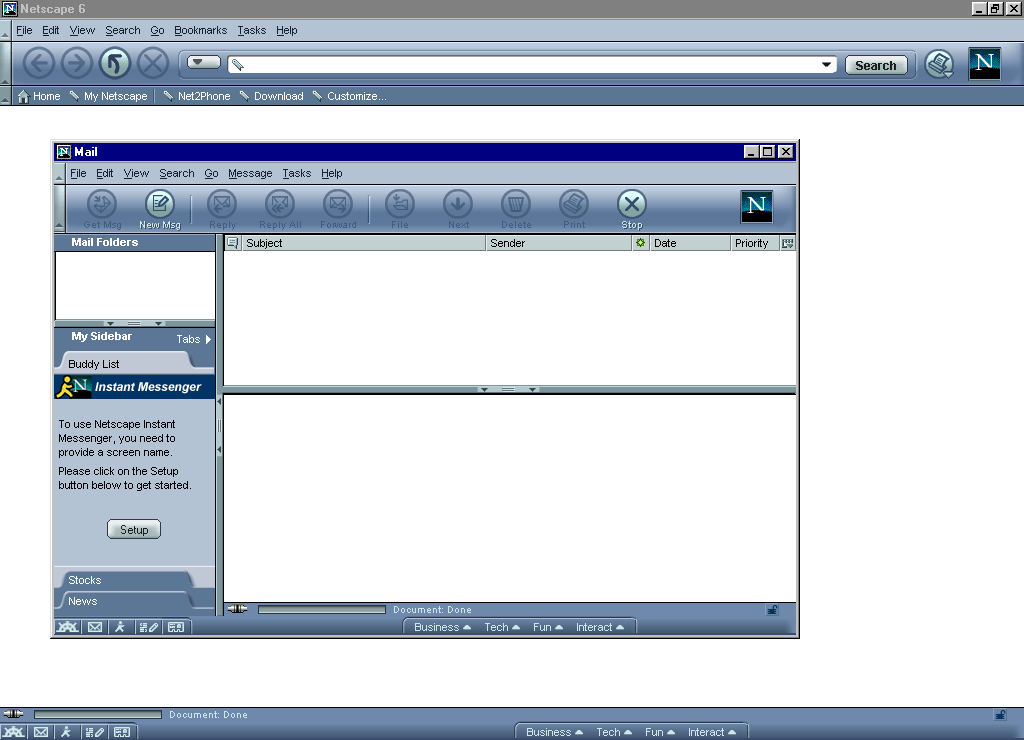Expand Tech menu in Mail window taskbar
The image size is (1024, 740).
point(502,627)
